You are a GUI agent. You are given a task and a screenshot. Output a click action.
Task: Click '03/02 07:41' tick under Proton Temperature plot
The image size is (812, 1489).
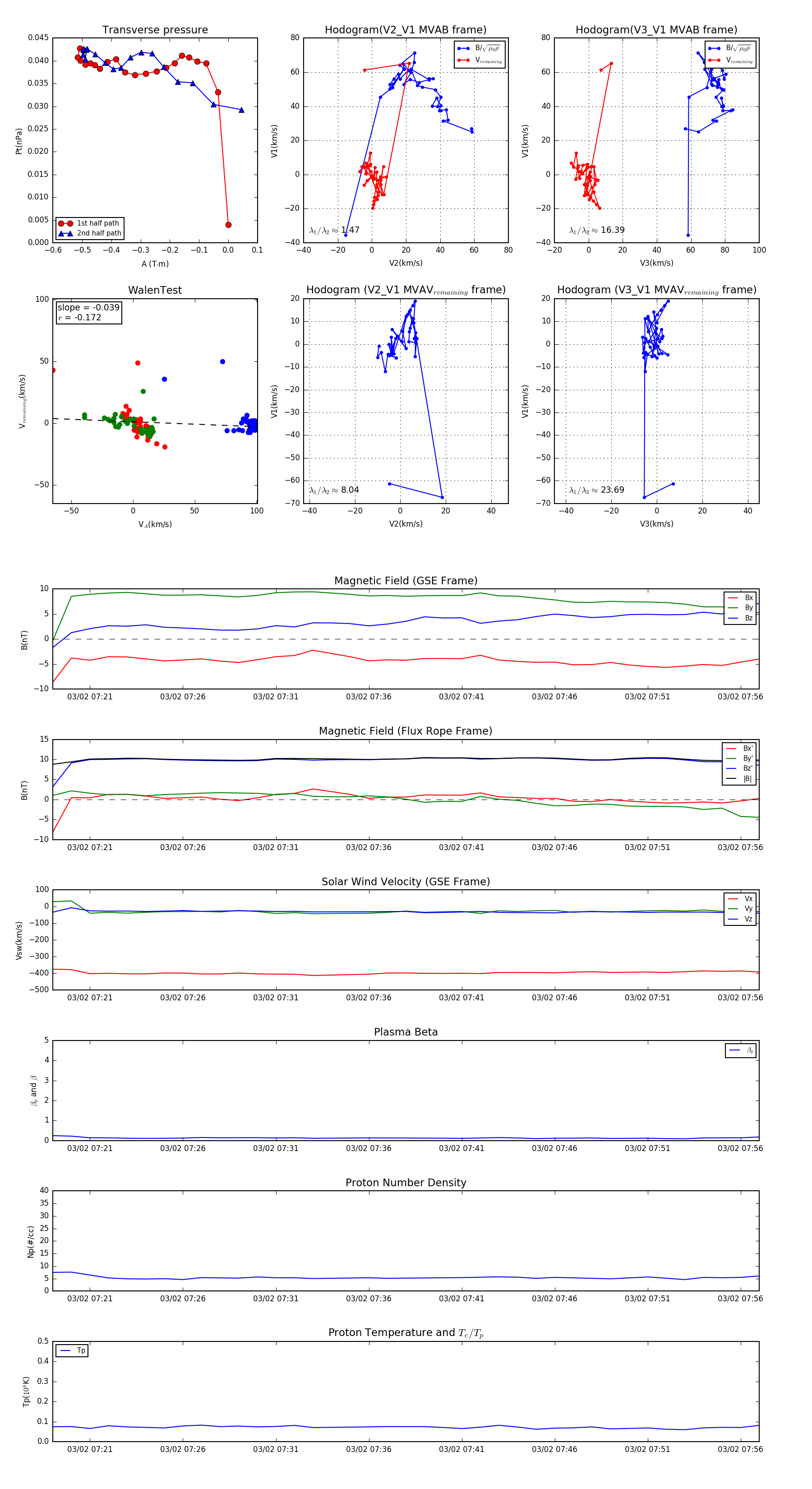coord(462,1449)
